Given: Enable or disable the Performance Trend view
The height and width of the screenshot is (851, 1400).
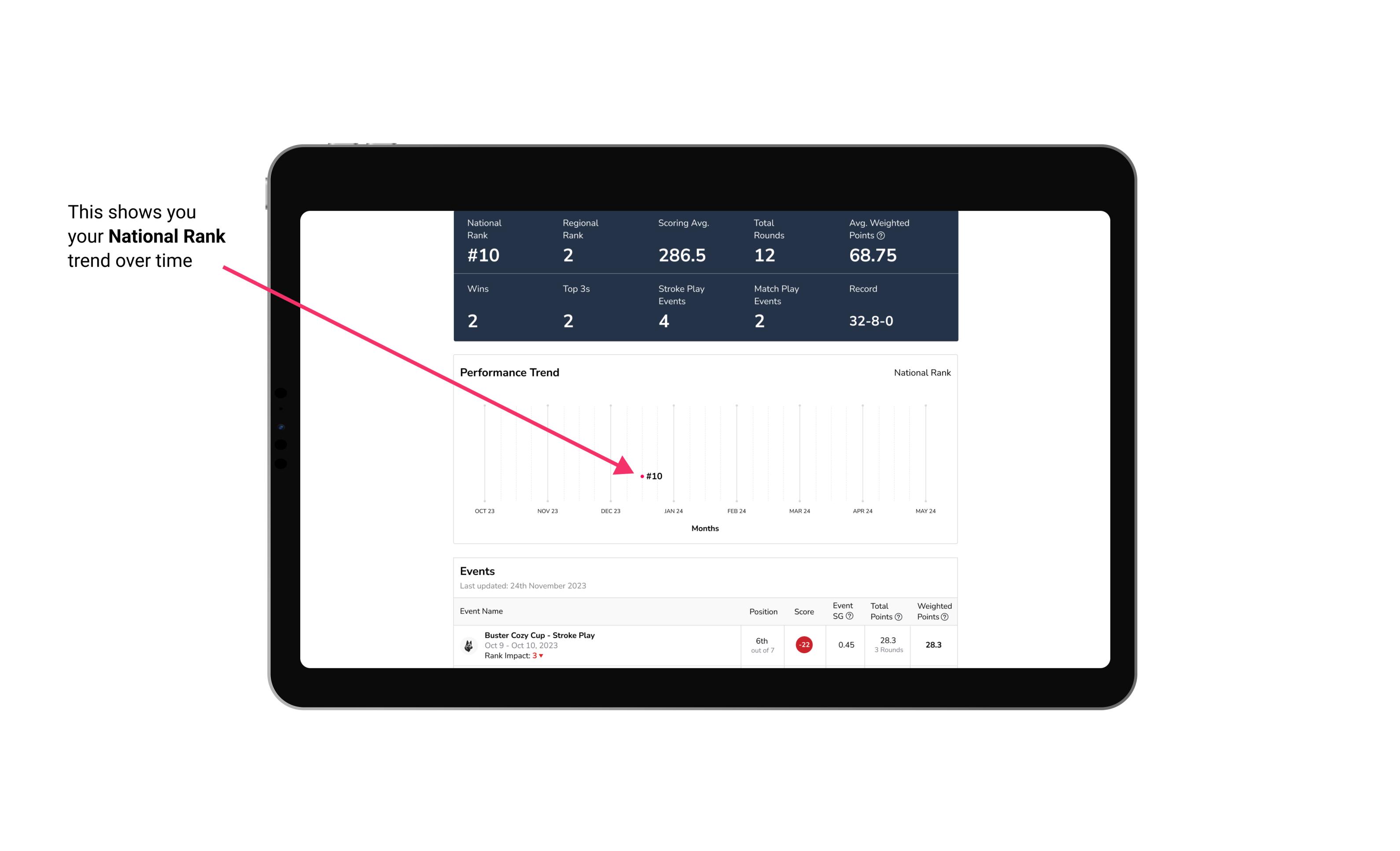Looking at the screenshot, I should [x=510, y=372].
